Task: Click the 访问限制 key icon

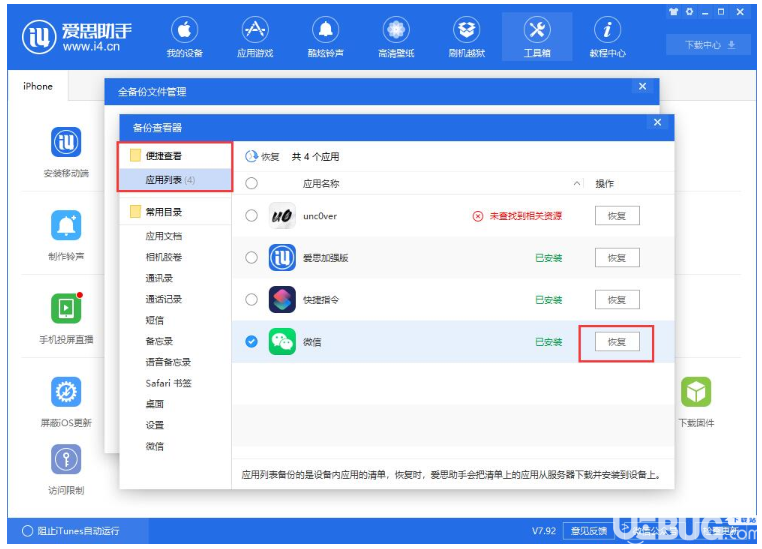Action: coord(66,459)
